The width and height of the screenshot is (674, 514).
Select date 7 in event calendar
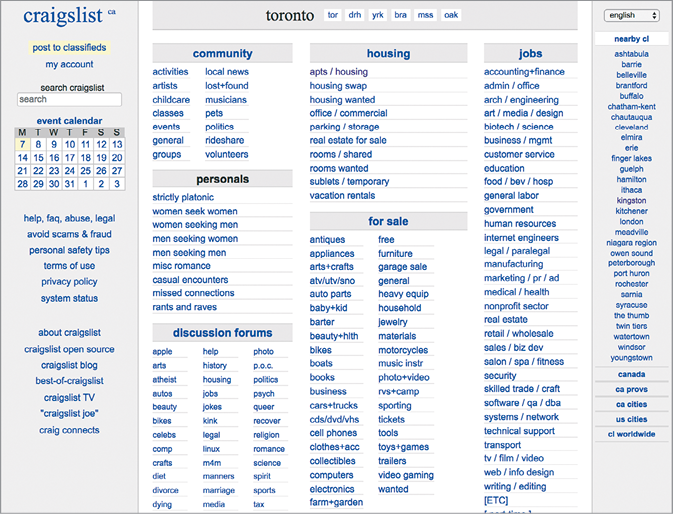point(22,144)
